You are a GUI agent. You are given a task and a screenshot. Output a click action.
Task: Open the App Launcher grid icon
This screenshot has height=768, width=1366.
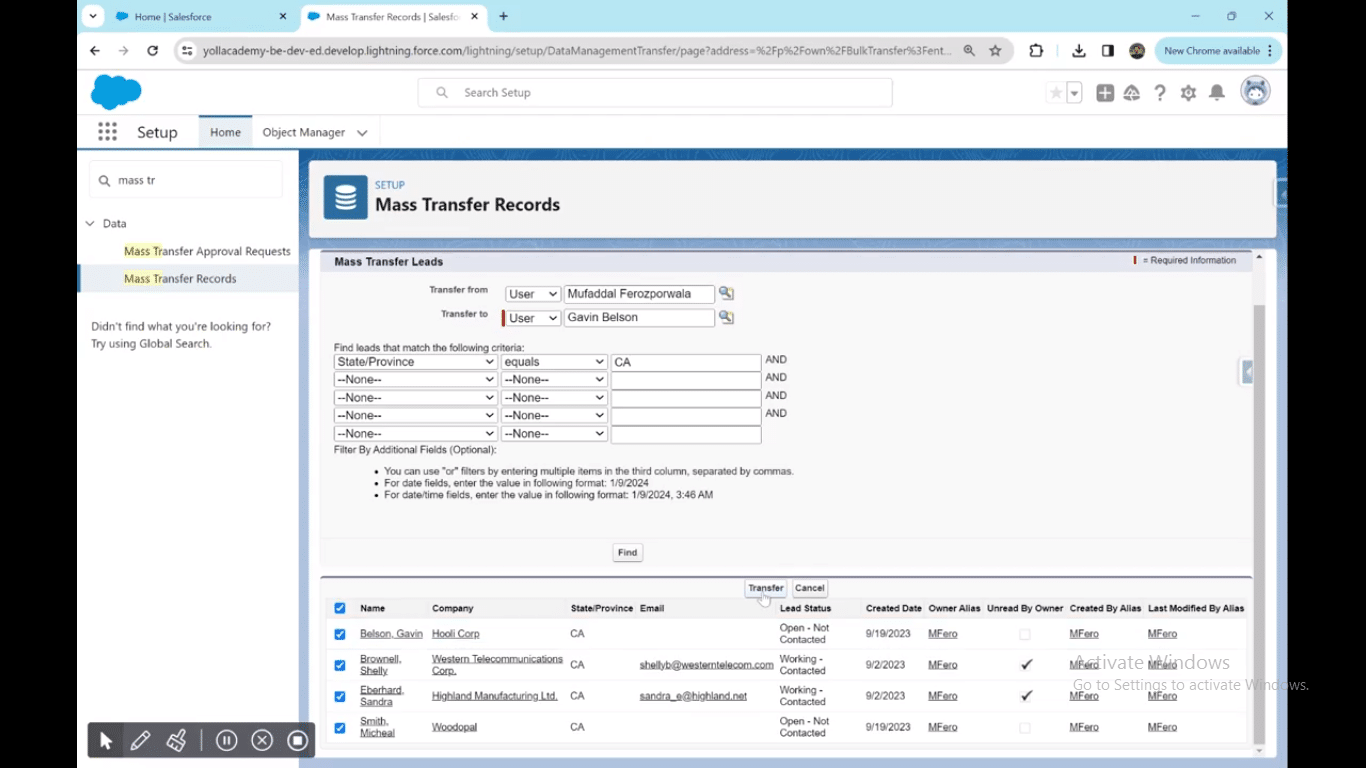(107, 132)
